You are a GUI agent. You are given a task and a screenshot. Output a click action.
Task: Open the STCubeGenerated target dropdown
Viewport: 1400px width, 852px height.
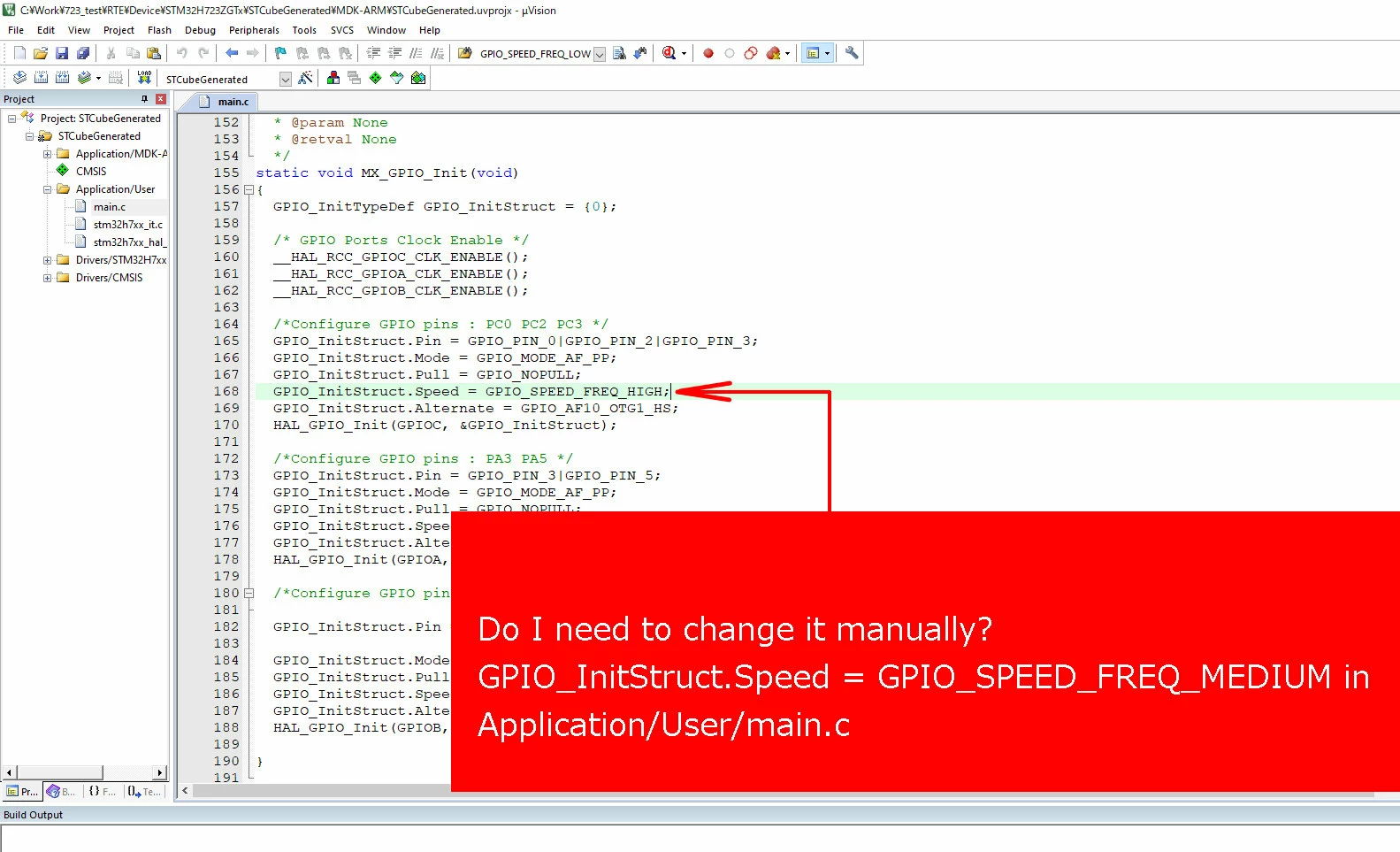[286, 79]
